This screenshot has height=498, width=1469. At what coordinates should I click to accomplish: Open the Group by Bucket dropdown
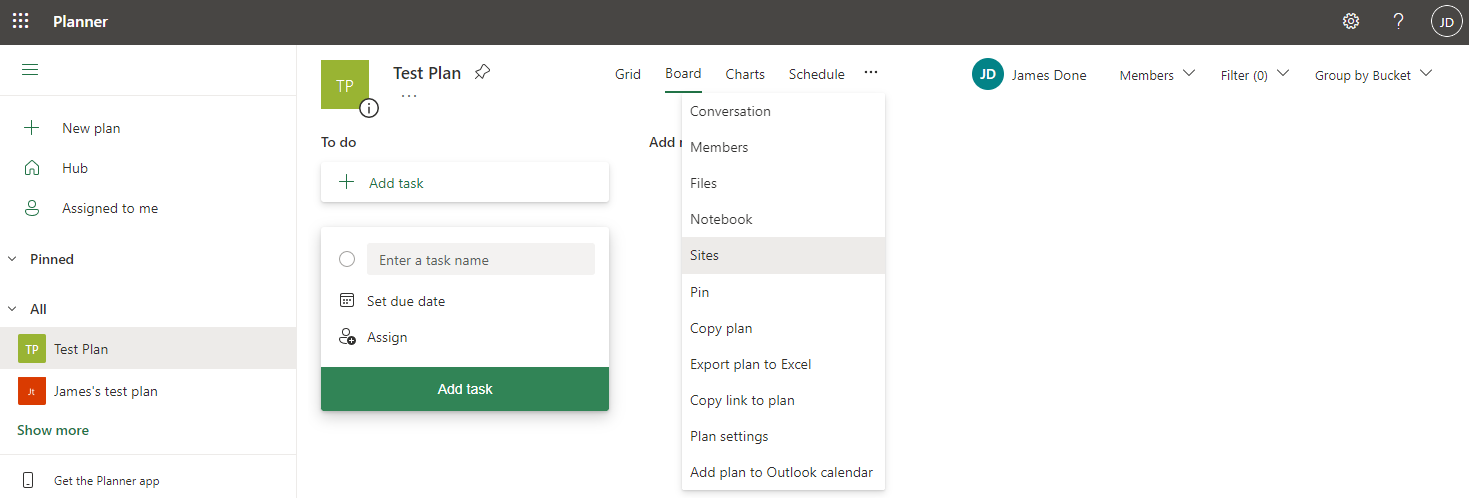1374,75
